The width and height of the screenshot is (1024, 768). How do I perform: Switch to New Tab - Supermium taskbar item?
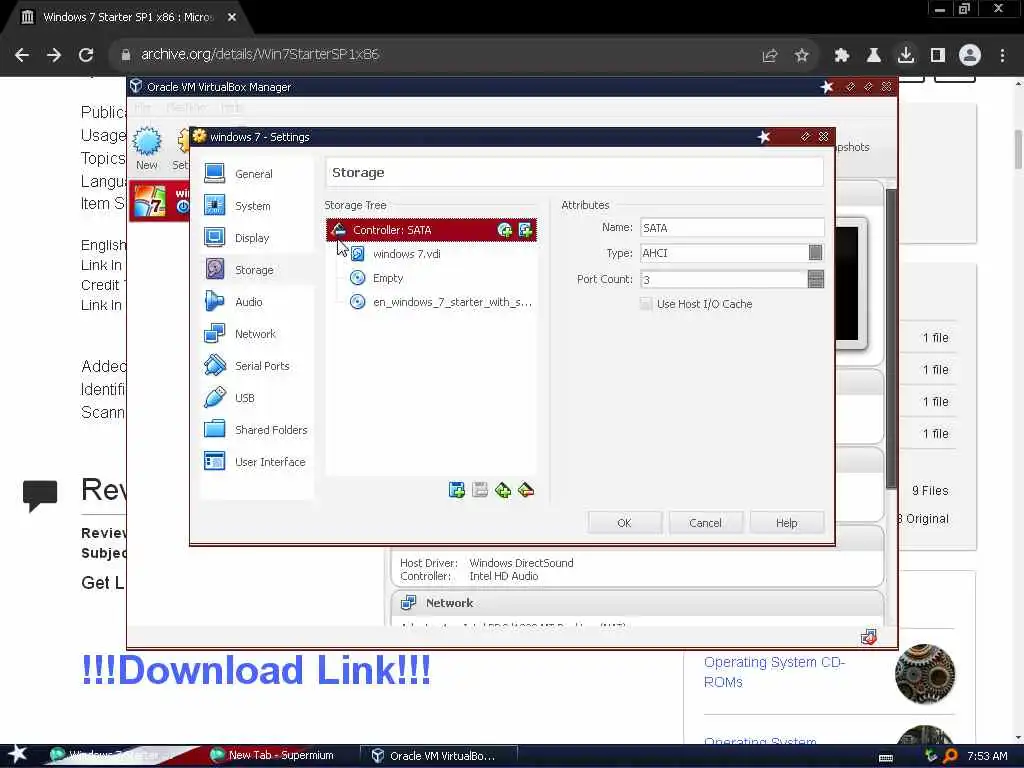click(272, 755)
